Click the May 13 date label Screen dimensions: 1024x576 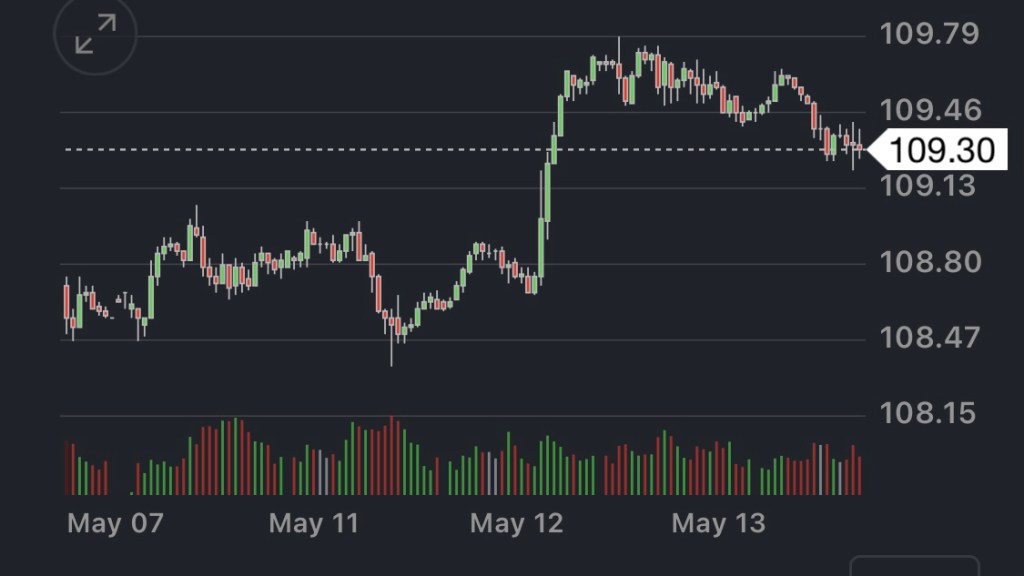pos(718,523)
